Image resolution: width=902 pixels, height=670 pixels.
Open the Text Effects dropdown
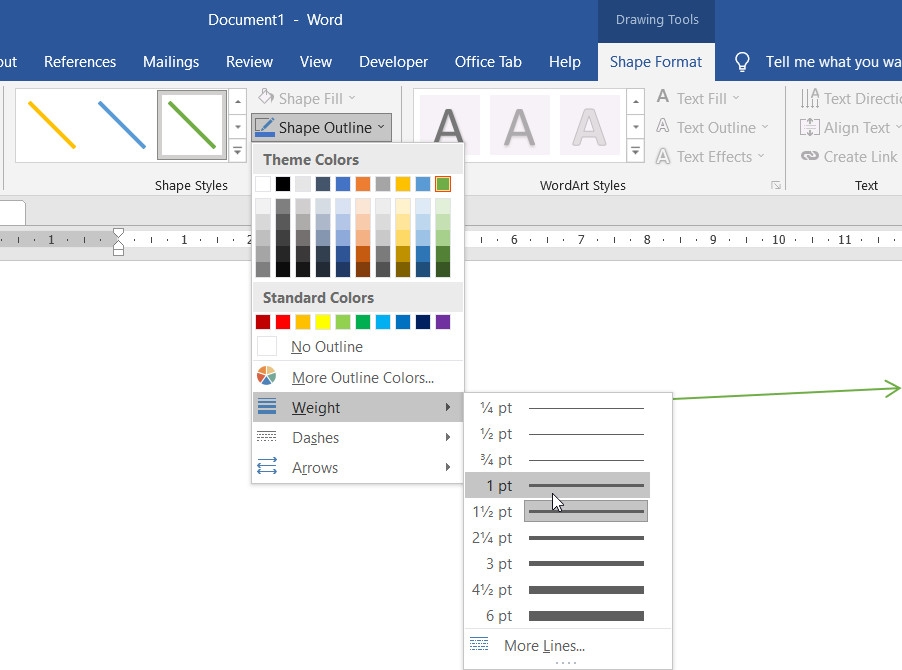click(711, 156)
